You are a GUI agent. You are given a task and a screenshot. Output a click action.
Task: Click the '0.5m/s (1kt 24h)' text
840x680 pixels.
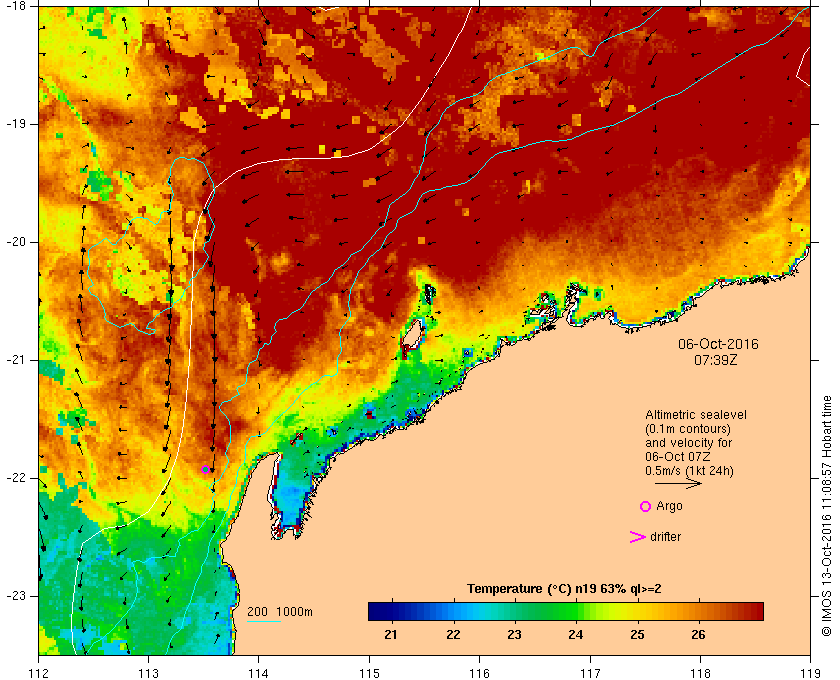coord(689,471)
